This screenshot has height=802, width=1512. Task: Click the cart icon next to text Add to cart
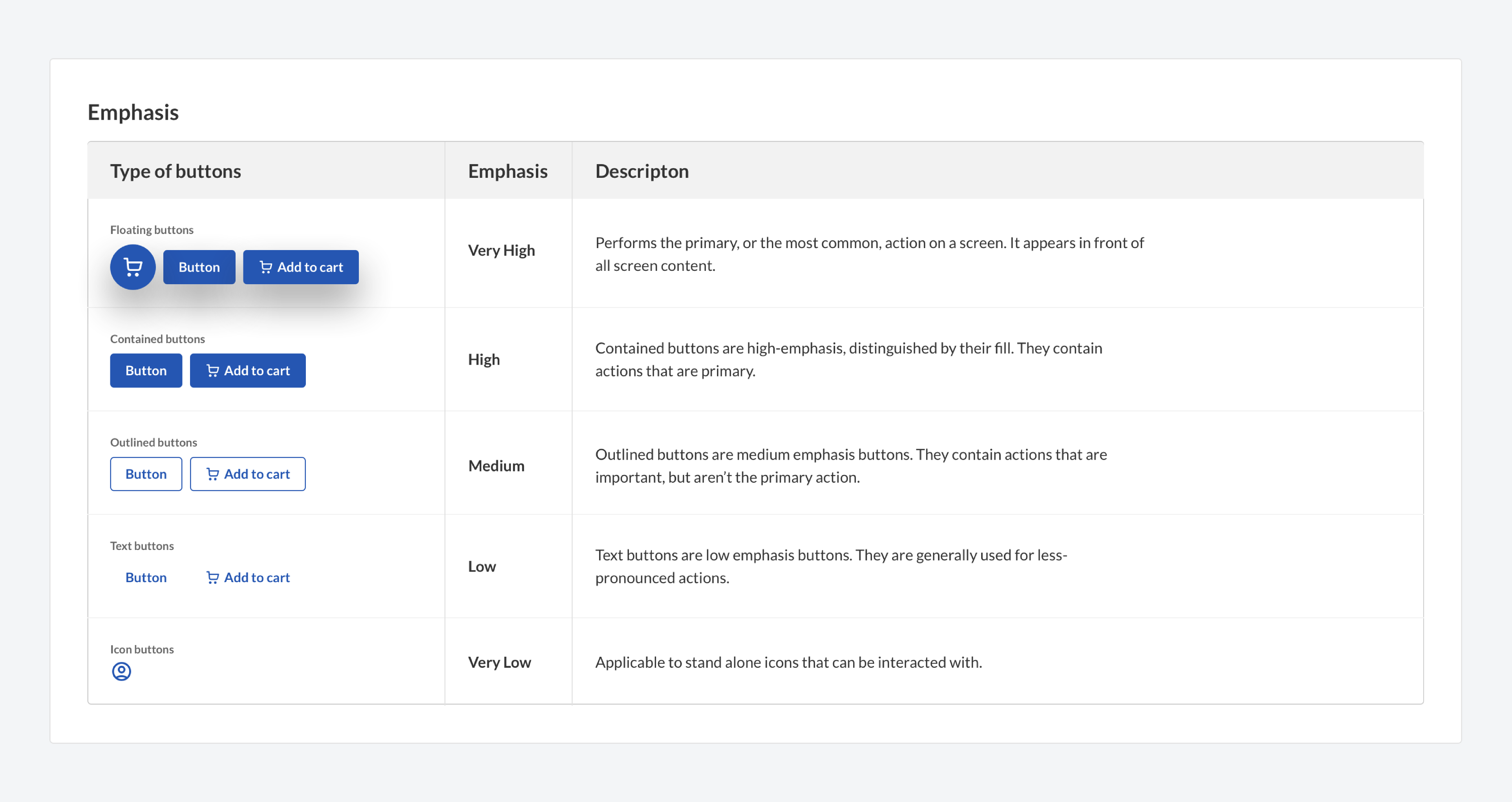(x=212, y=577)
